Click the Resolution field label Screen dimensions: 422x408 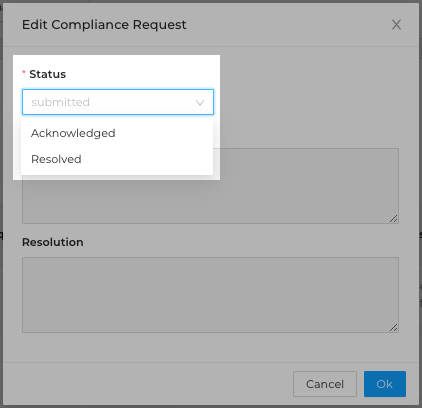pos(53,242)
